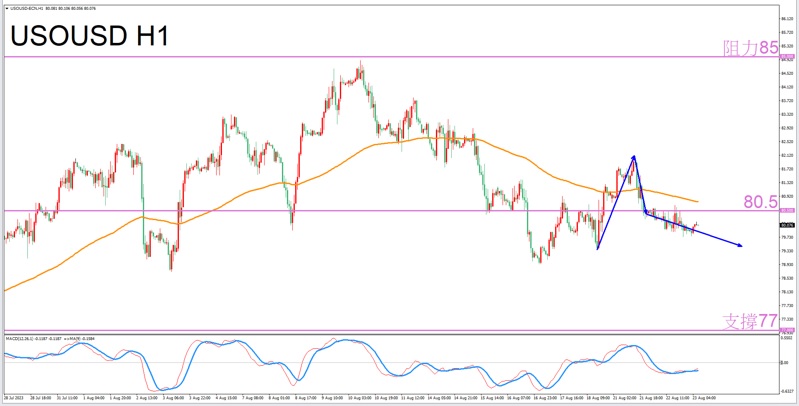Click the 14 Aug 05:00 time label

click(x=439, y=397)
